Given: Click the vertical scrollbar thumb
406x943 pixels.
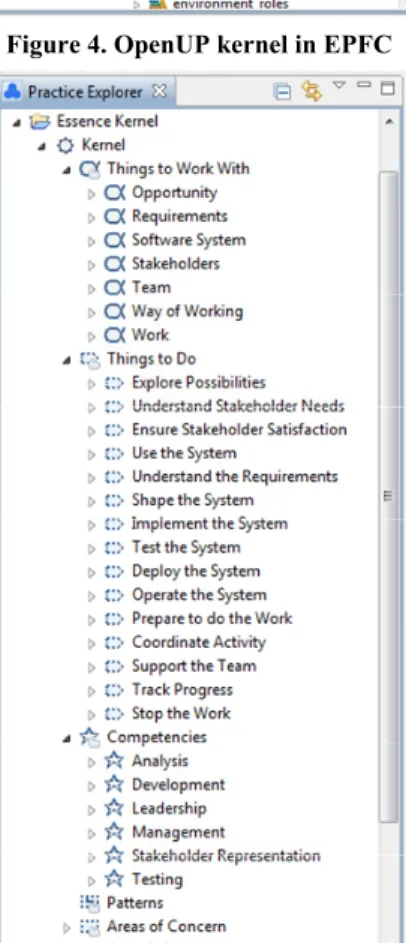Looking at the screenshot, I should coord(389,497).
